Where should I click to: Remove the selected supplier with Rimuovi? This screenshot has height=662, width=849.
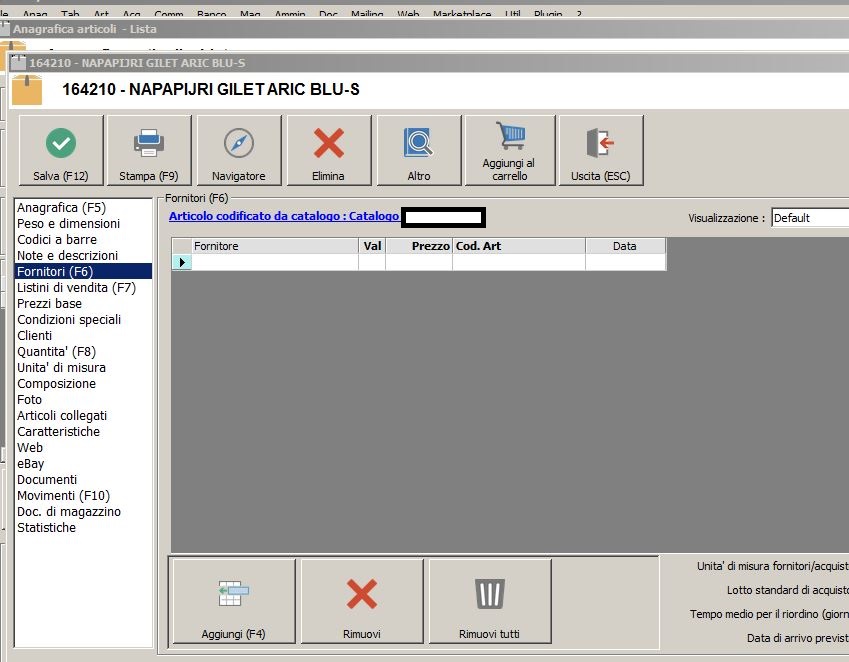(362, 601)
